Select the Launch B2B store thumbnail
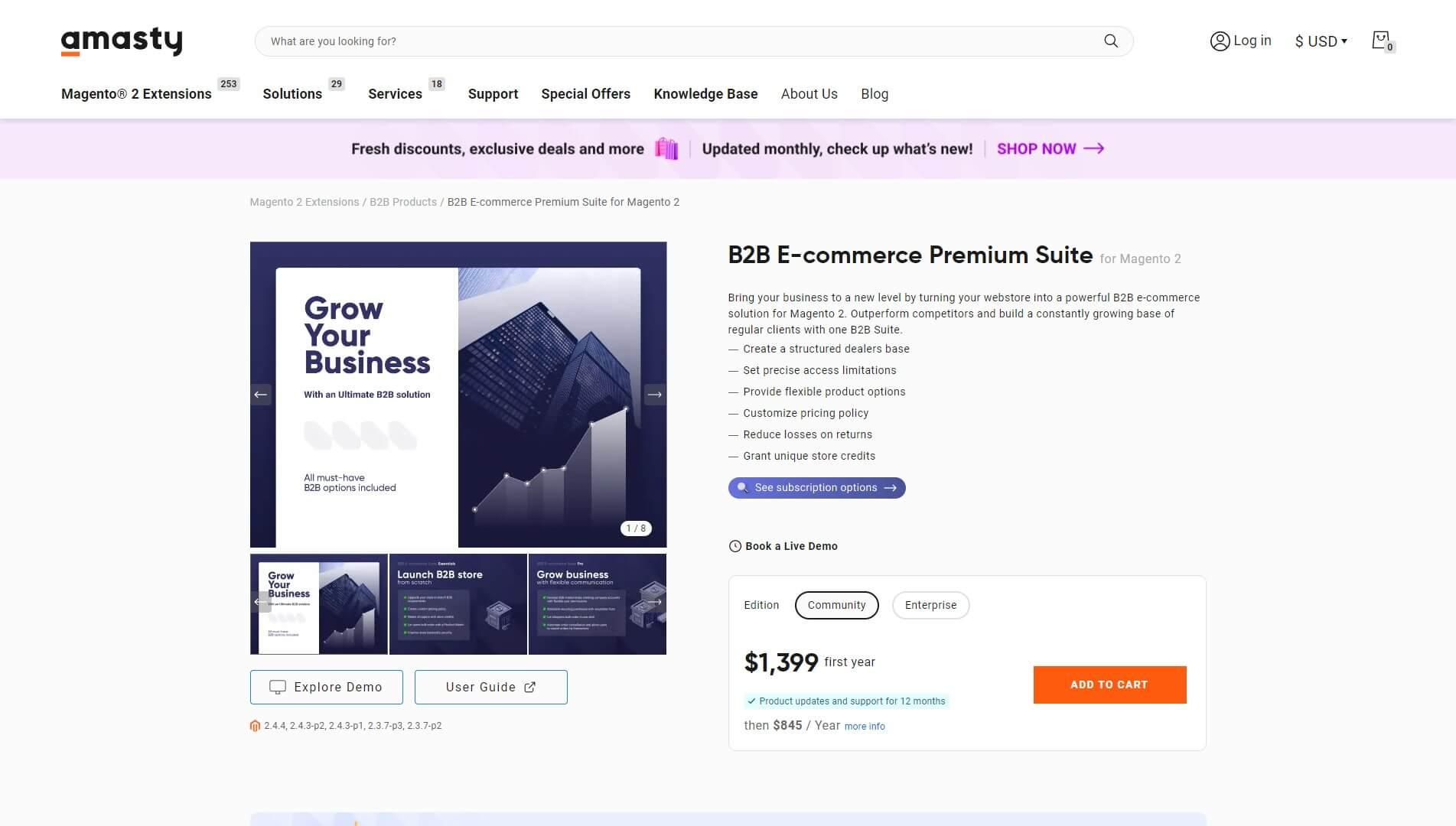 (458, 604)
